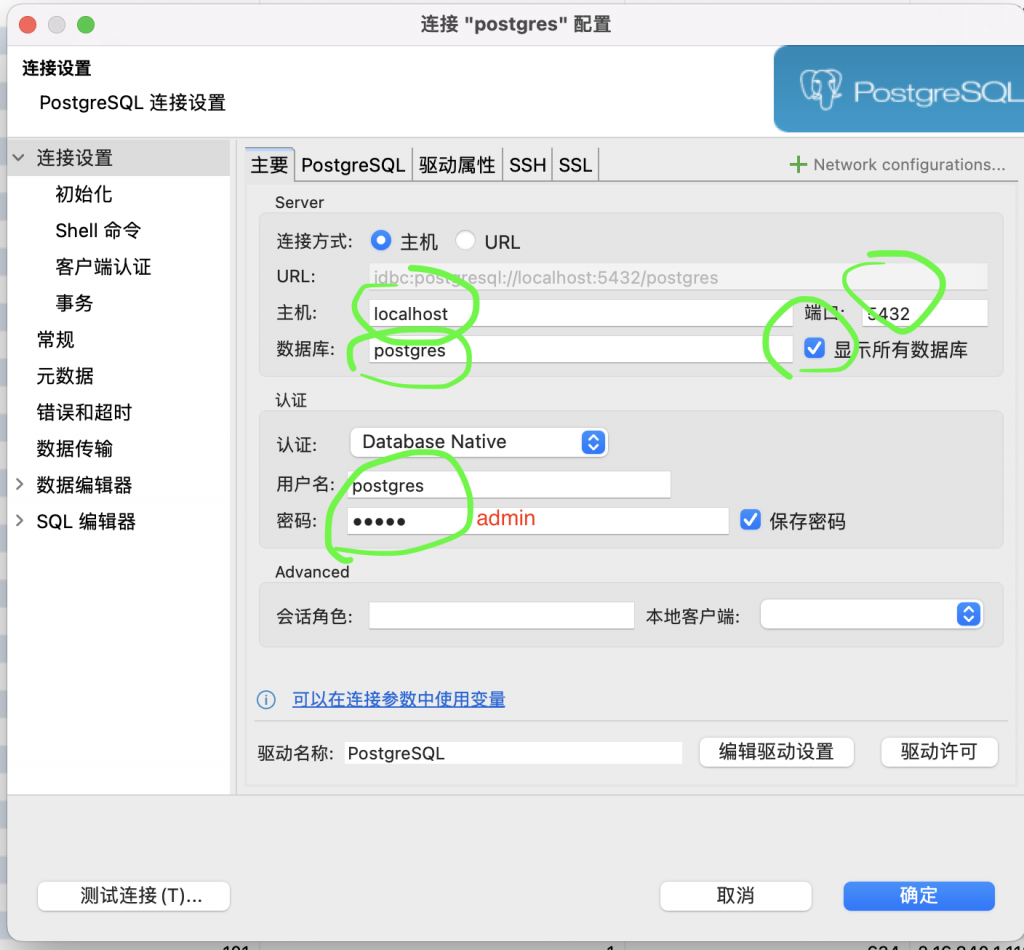Select 数据编辑器 label in the sidebar
The height and width of the screenshot is (950, 1024).
pyautogui.click(x=84, y=484)
